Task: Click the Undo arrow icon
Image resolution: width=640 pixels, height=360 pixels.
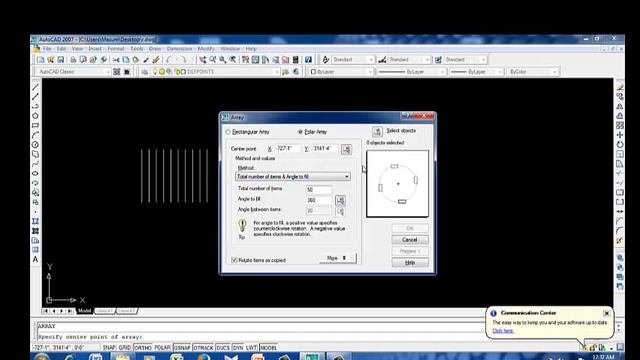Action: pyautogui.click(x=169, y=60)
